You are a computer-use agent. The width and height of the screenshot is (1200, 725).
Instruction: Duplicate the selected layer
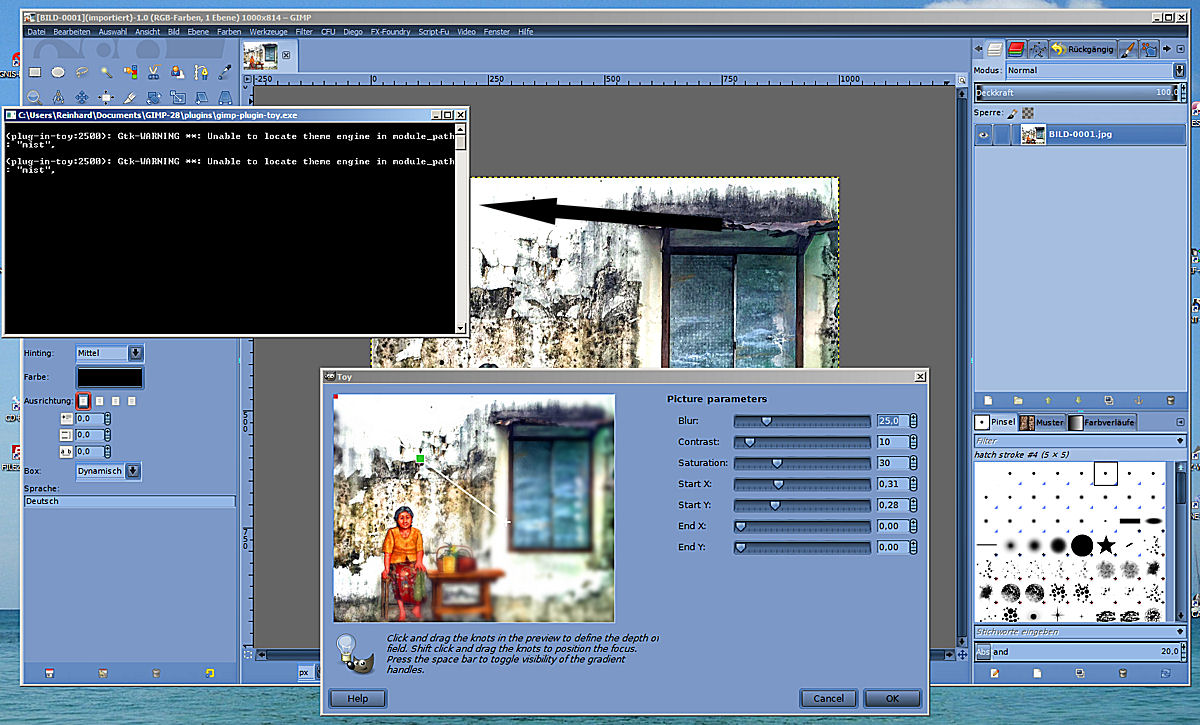(x=1108, y=400)
